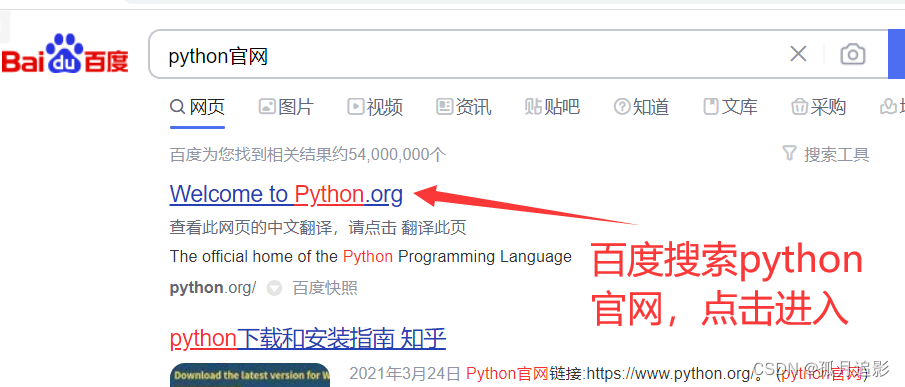
Task: Open 搜索工具 filter options
Action: tap(826, 154)
